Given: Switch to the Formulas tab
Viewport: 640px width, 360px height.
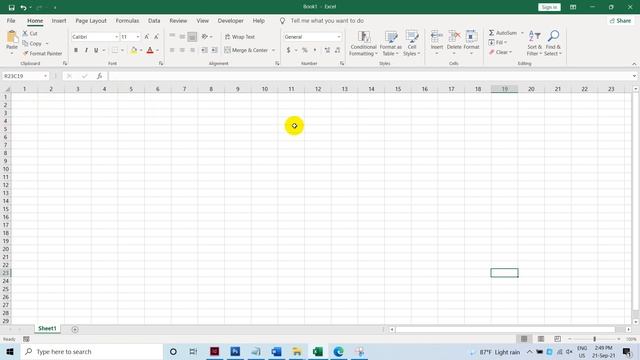Looking at the screenshot, I should [127, 21].
